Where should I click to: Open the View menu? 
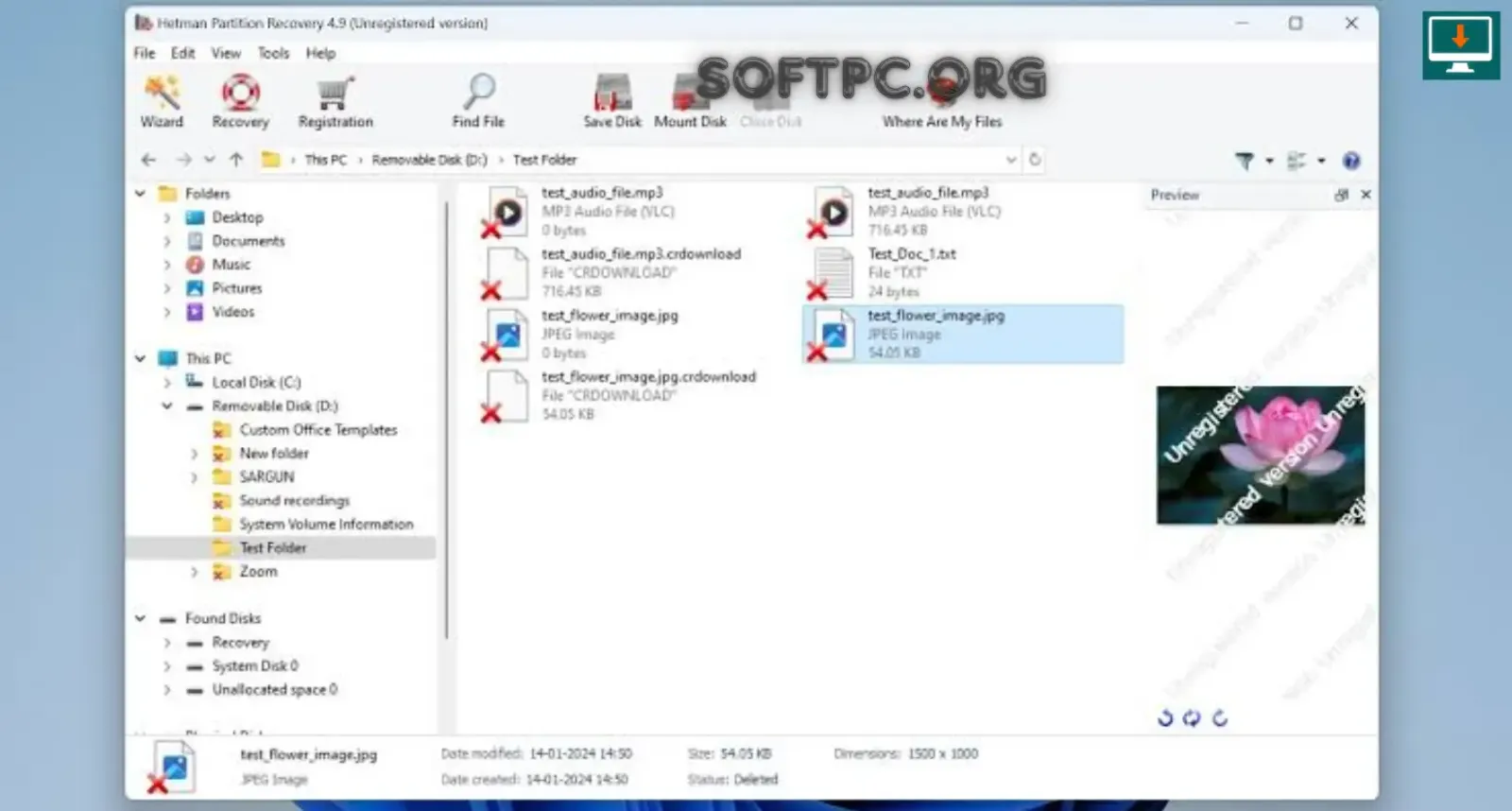tap(226, 53)
